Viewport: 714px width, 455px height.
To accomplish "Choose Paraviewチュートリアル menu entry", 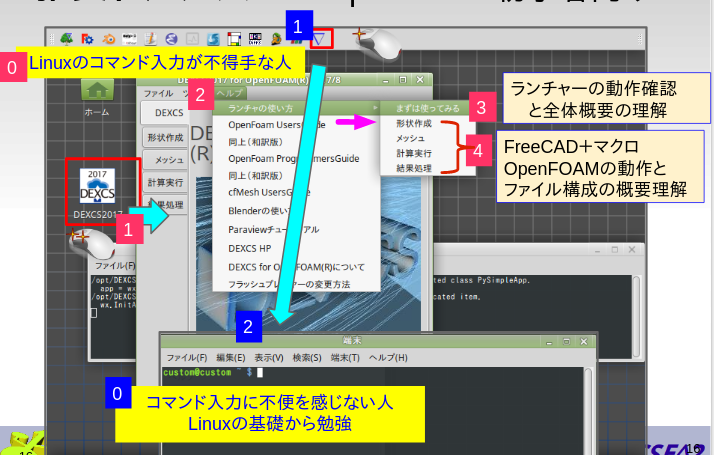I will pyautogui.click(x=273, y=230).
